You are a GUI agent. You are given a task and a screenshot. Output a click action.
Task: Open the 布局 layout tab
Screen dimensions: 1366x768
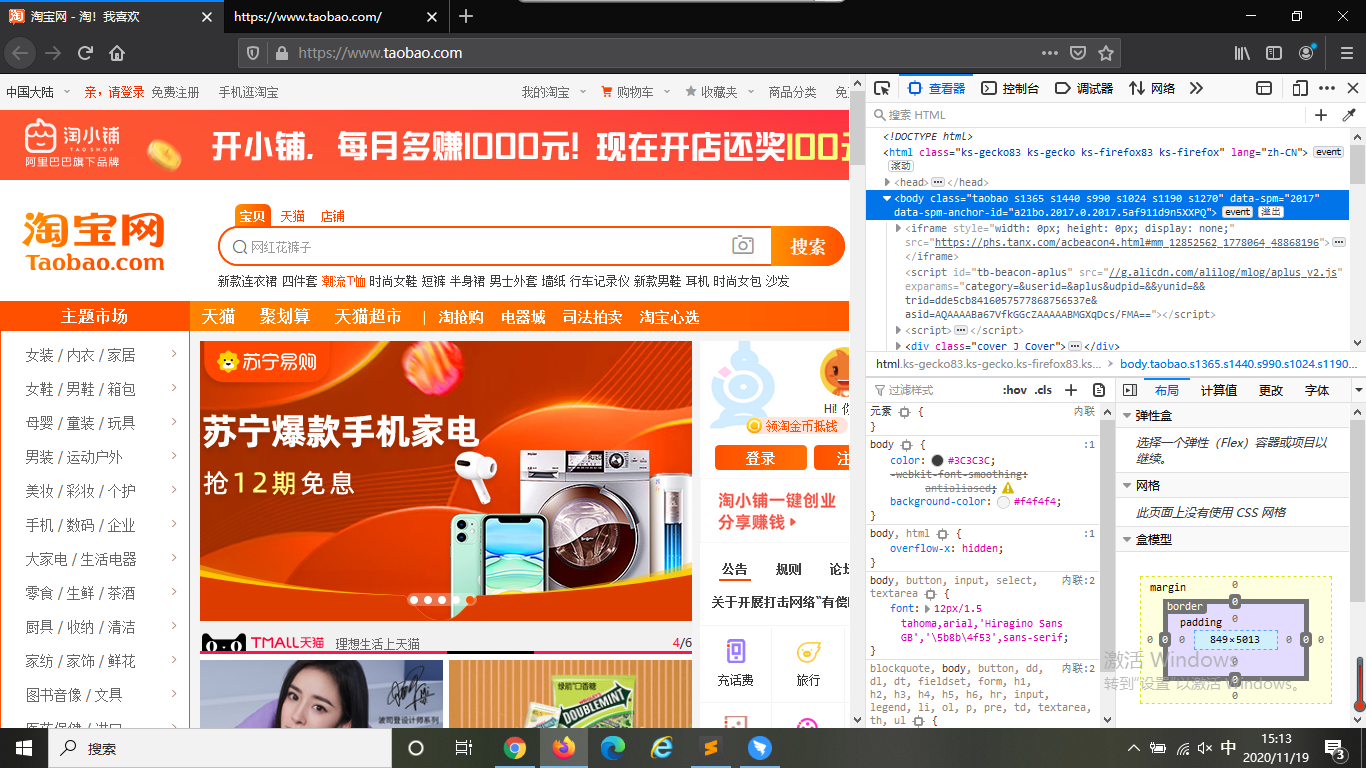coord(1166,390)
